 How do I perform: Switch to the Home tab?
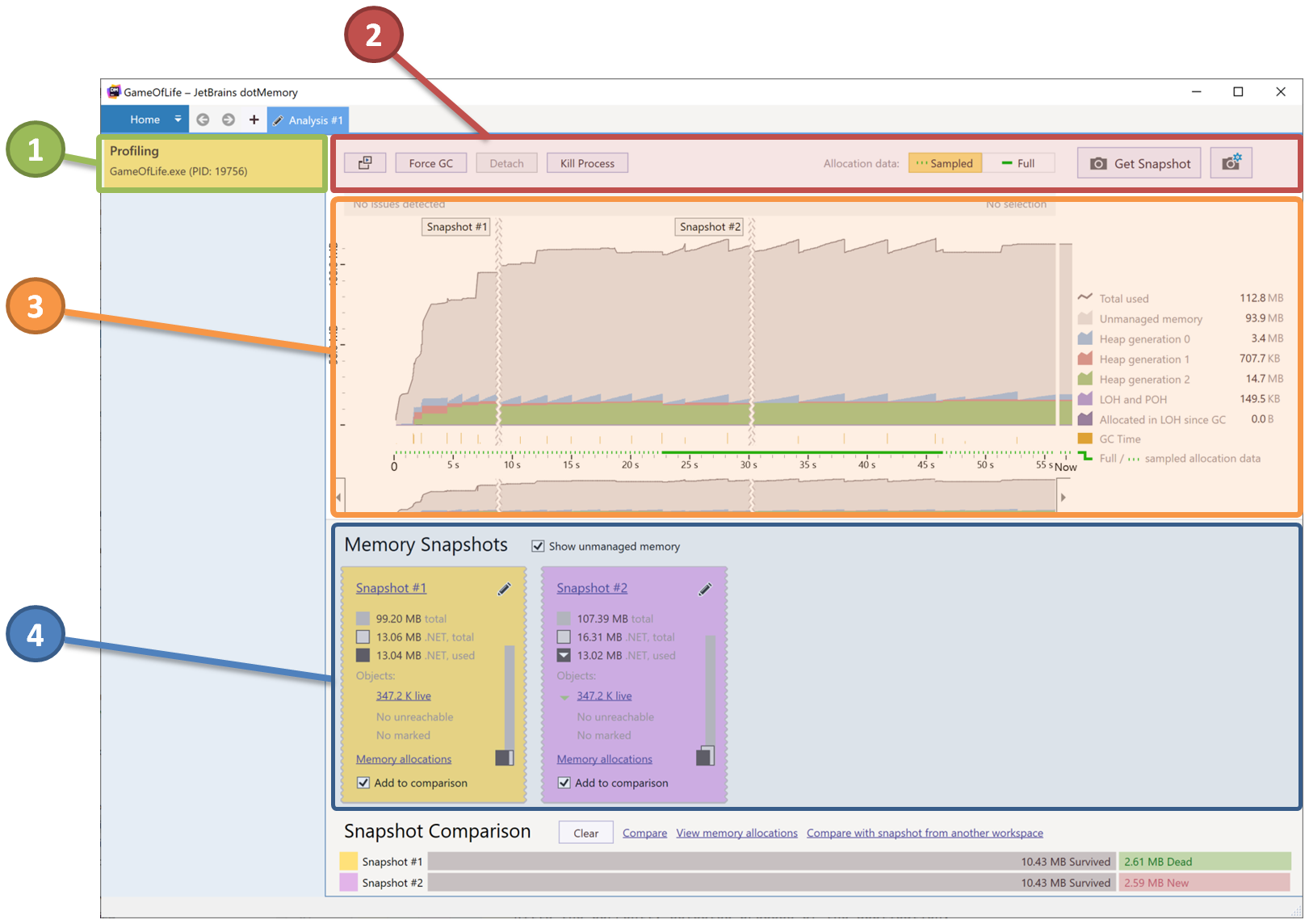[145, 120]
